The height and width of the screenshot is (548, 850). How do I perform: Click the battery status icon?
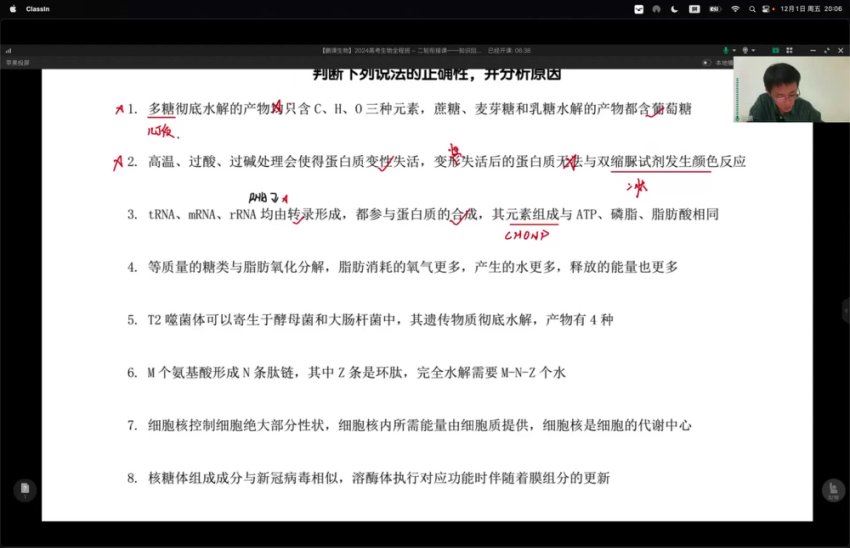click(715, 9)
